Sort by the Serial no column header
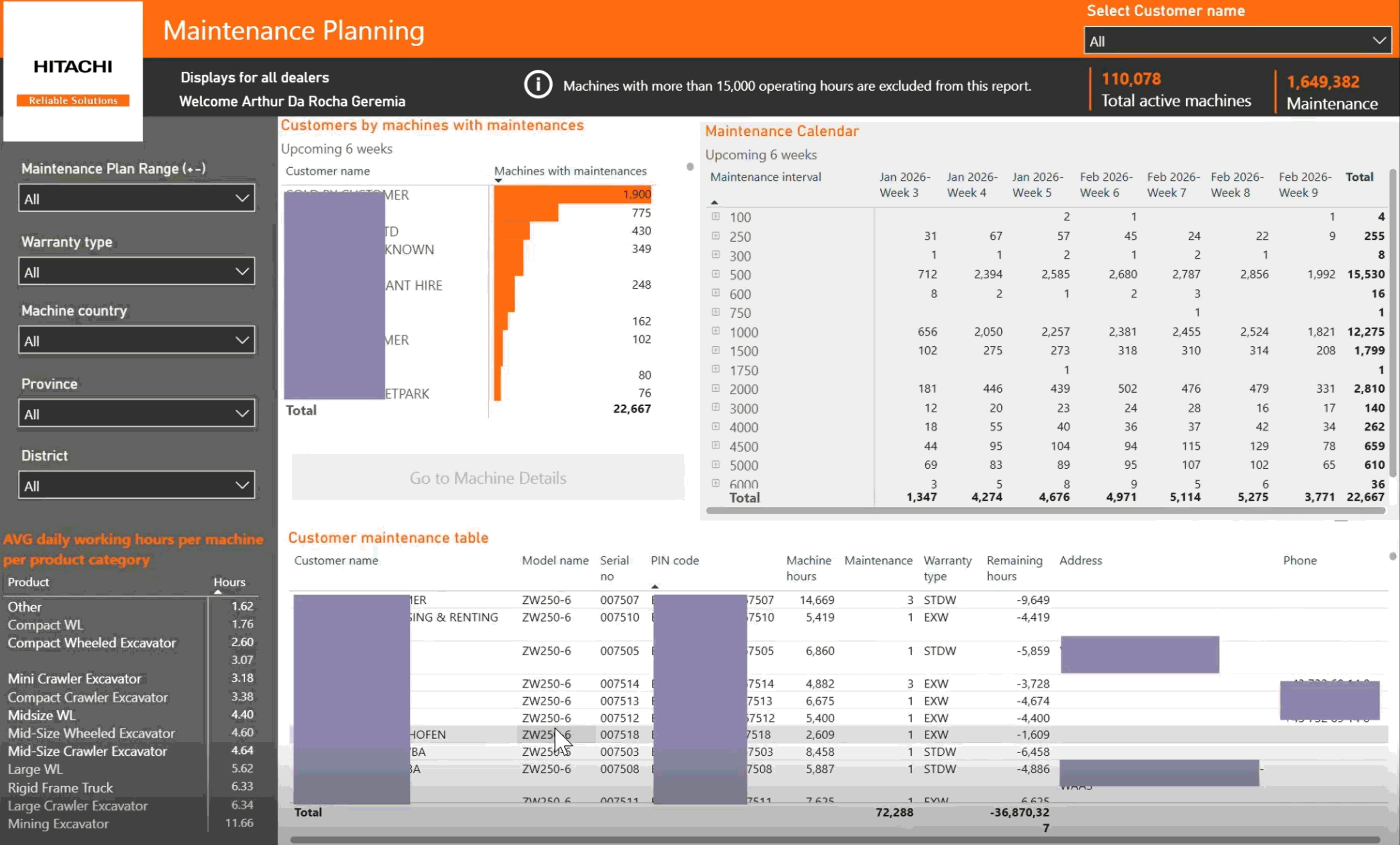The image size is (1400, 845). [x=614, y=568]
